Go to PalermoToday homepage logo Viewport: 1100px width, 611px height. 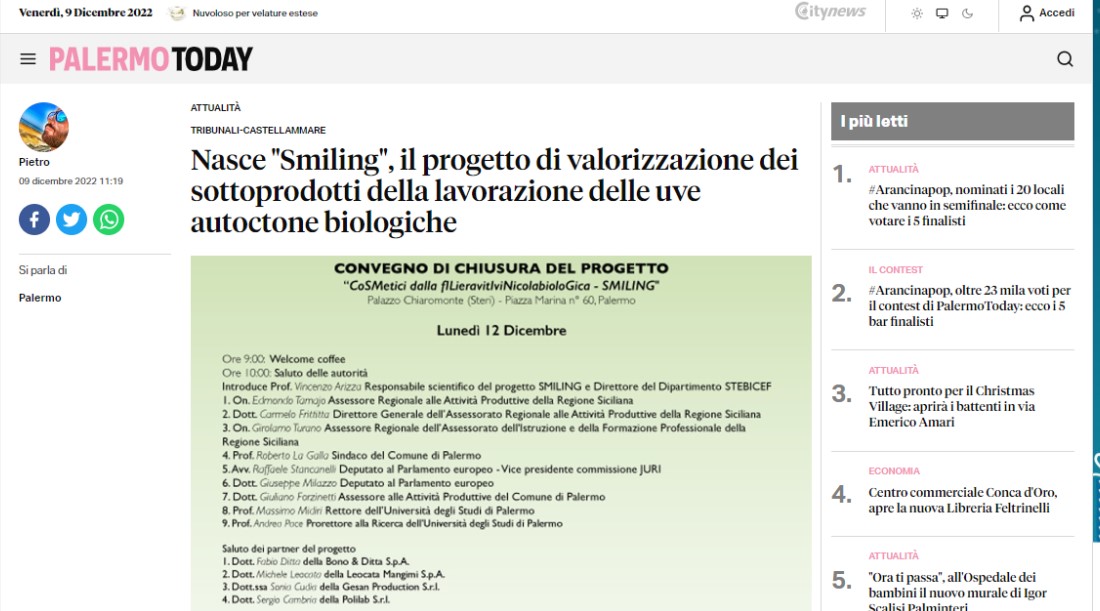coord(151,59)
